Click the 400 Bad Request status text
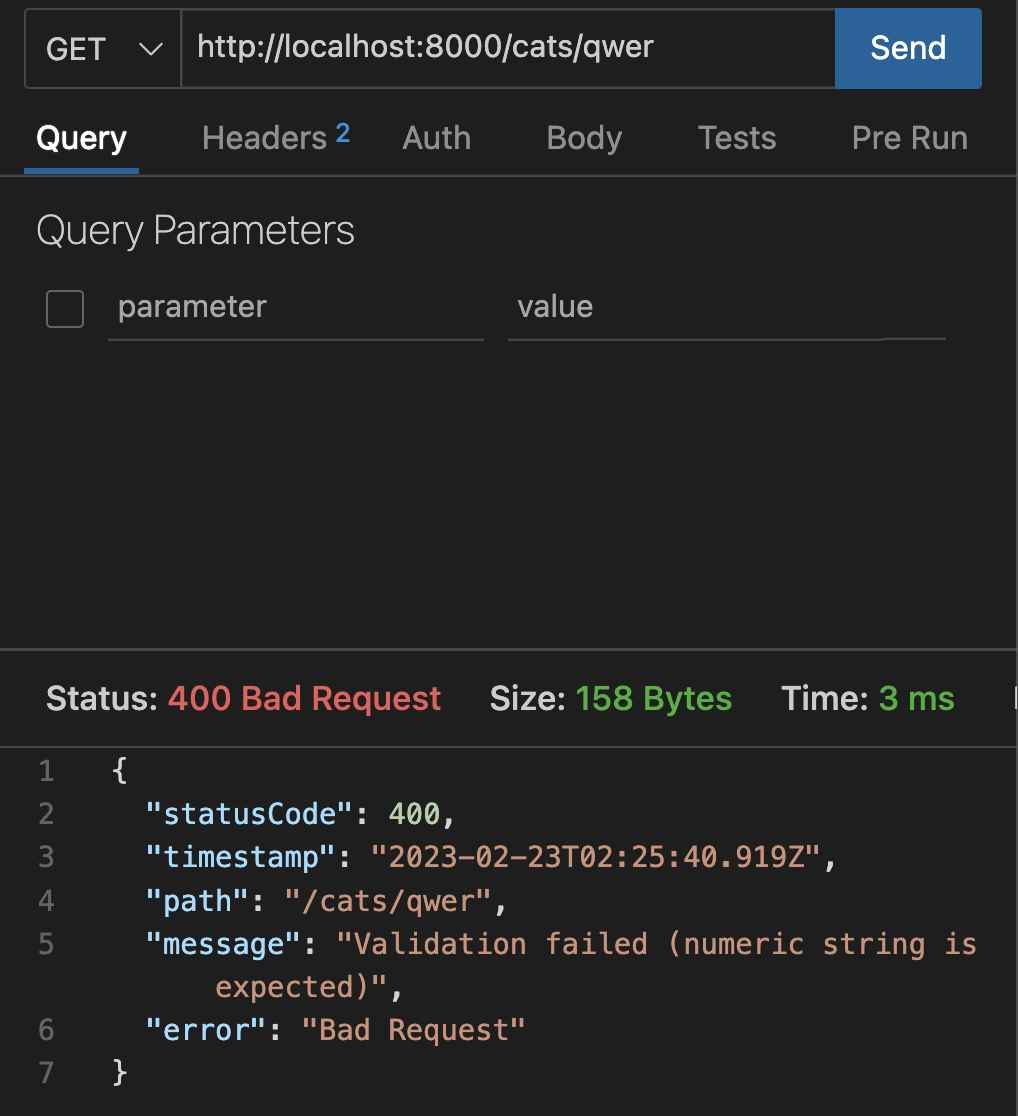1018x1116 pixels. [305, 698]
